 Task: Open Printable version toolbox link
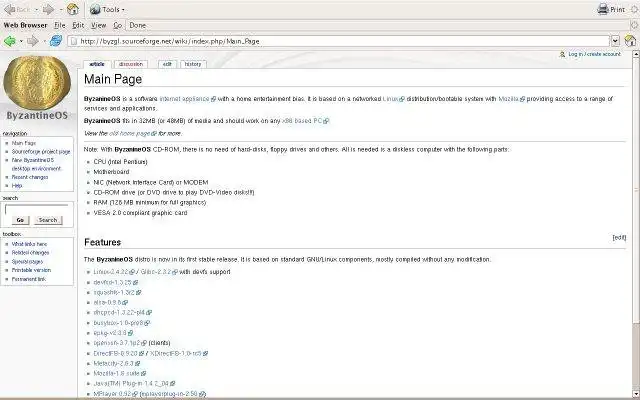[x=31, y=270]
